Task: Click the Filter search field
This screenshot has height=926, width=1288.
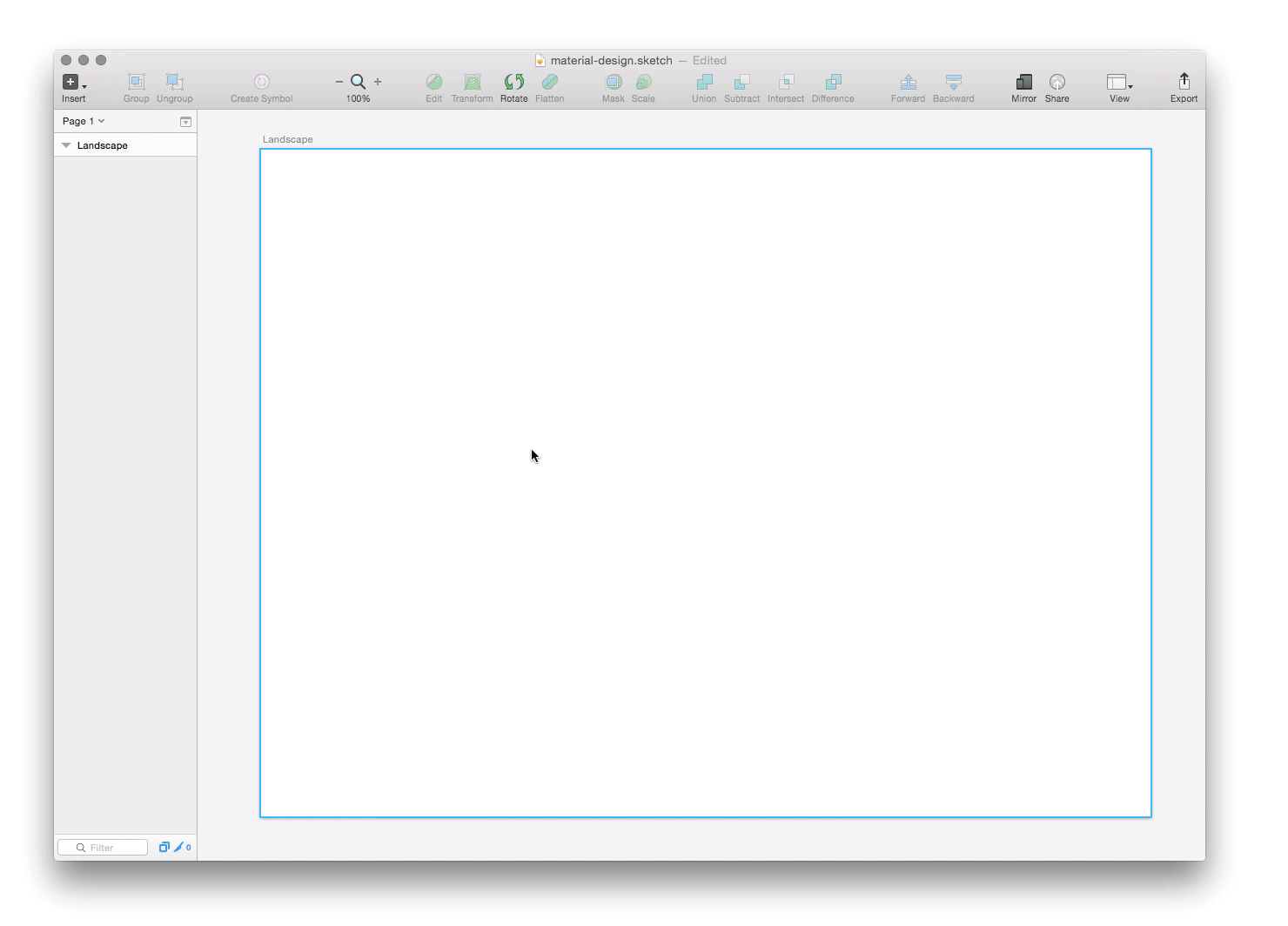Action: (103, 848)
